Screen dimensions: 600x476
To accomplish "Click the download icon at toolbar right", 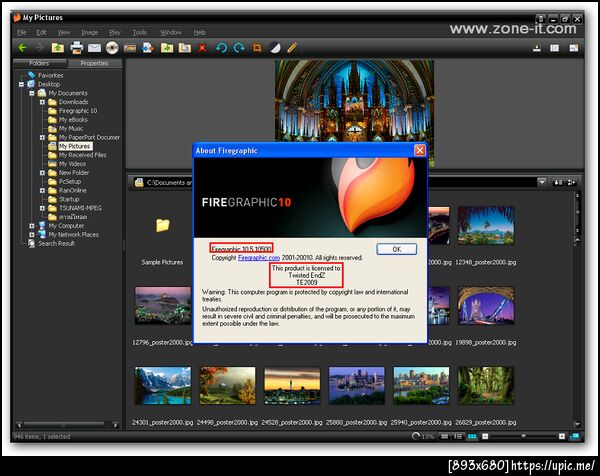I will [537, 48].
